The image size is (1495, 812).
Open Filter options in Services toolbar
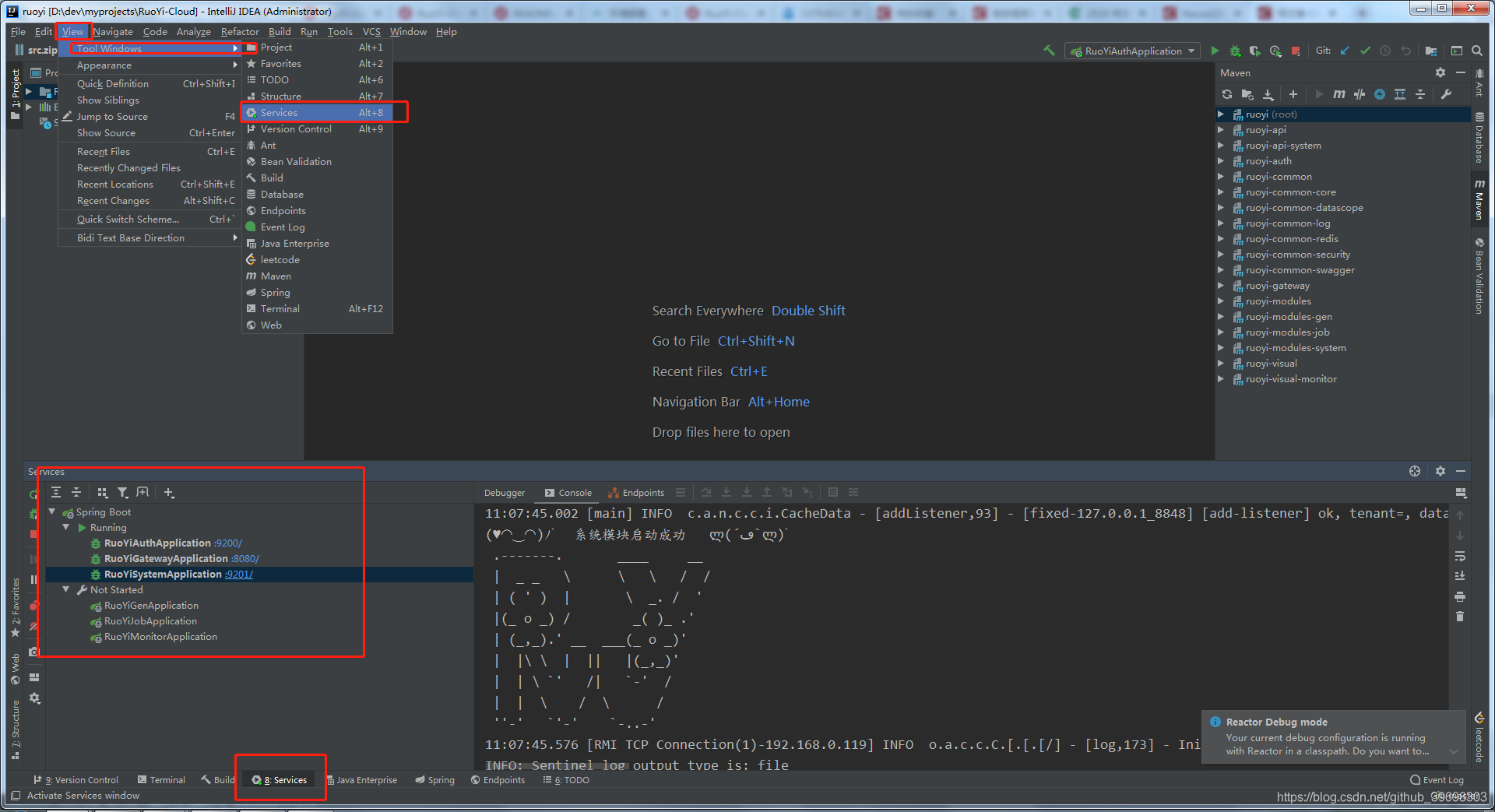(123, 492)
